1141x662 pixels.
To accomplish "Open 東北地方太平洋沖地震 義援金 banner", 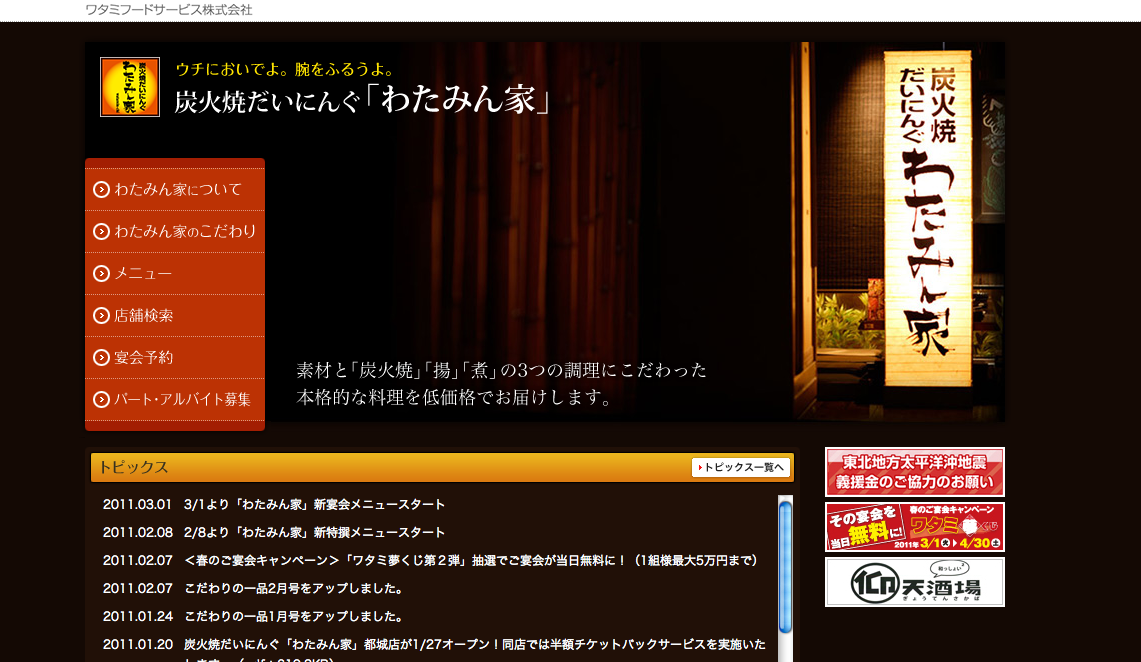I will tap(915, 472).
